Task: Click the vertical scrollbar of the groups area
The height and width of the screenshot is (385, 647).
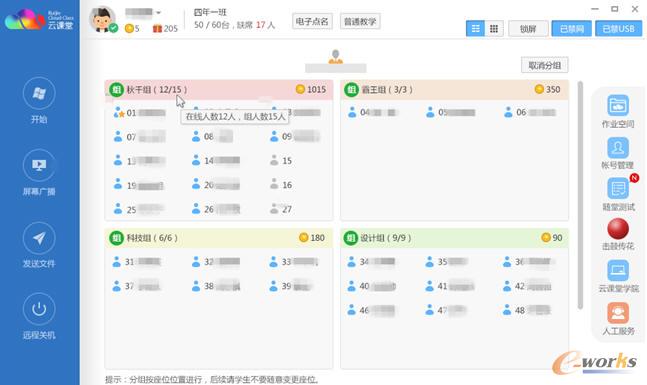Action: click(580, 195)
